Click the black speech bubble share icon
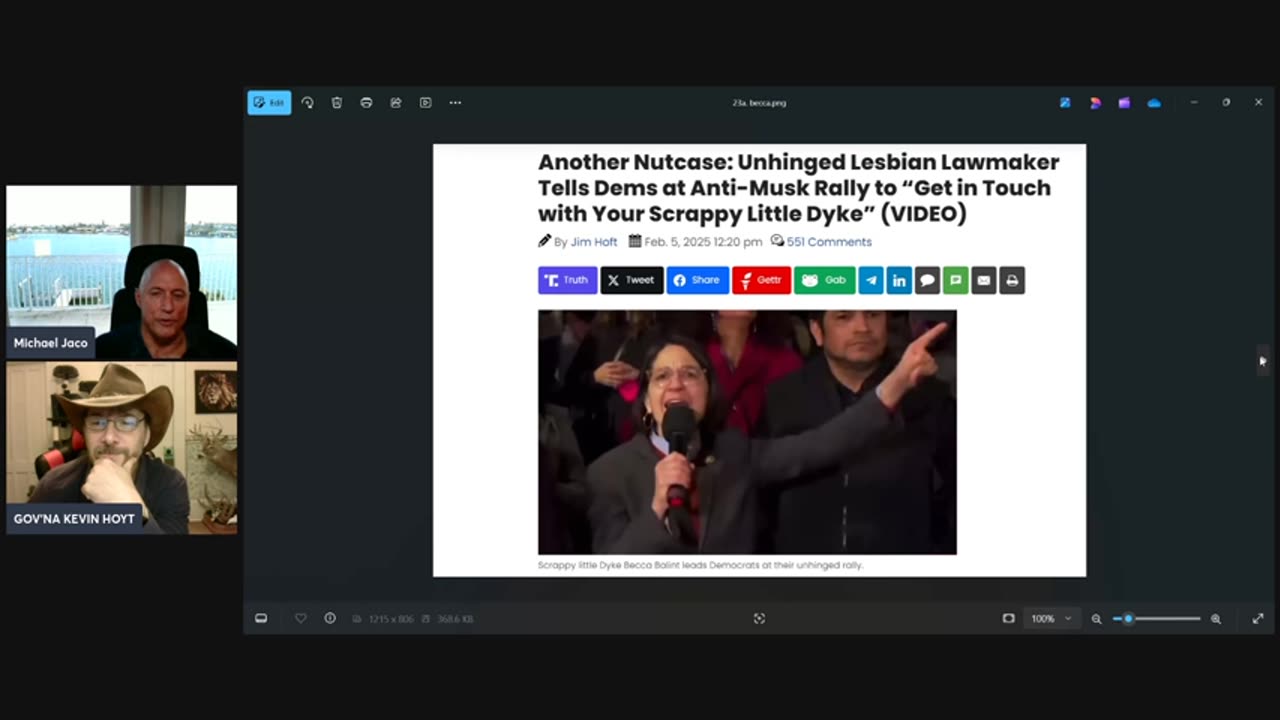Screen dimensions: 1280x720 pyautogui.click(x=927, y=280)
